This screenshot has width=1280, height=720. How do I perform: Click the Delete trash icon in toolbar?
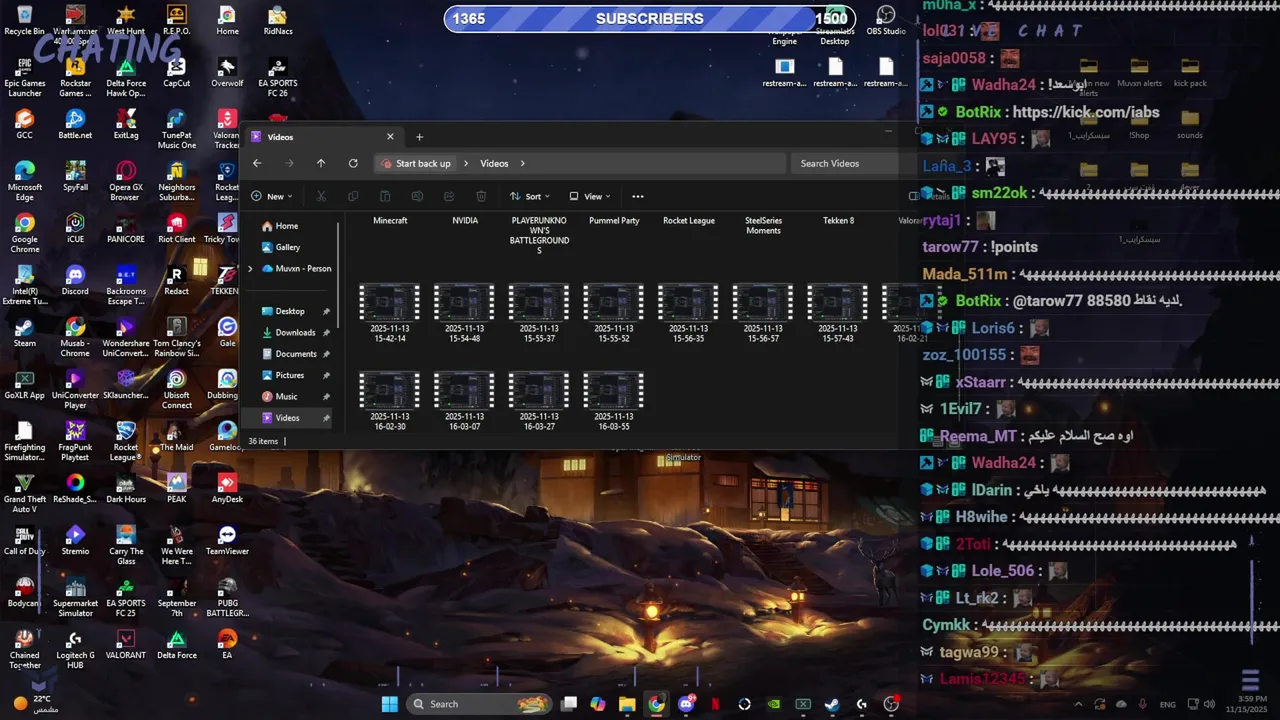481,196
